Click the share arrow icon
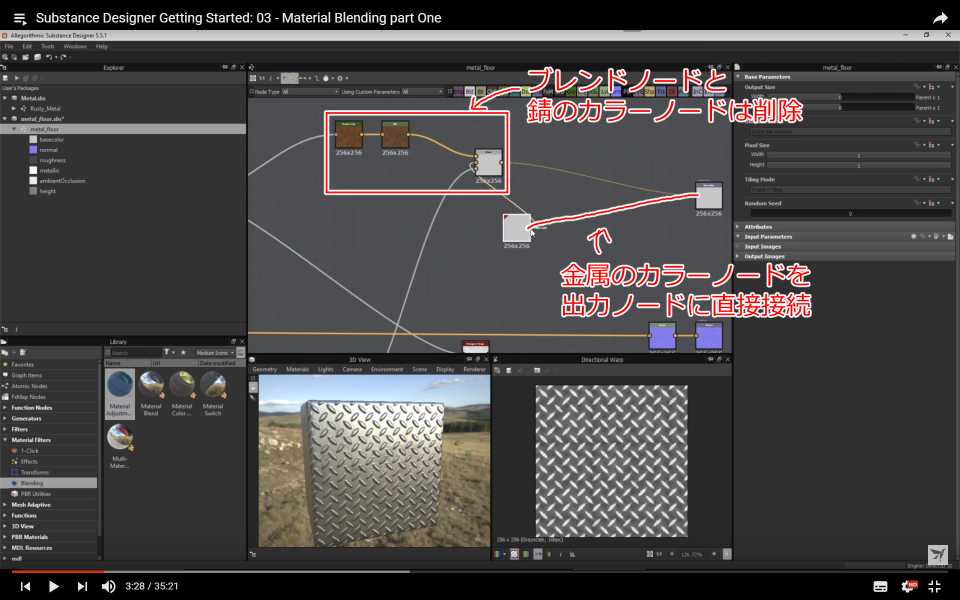Image resolution: width=960 pixels, height=600 pixels. (940, 18)
